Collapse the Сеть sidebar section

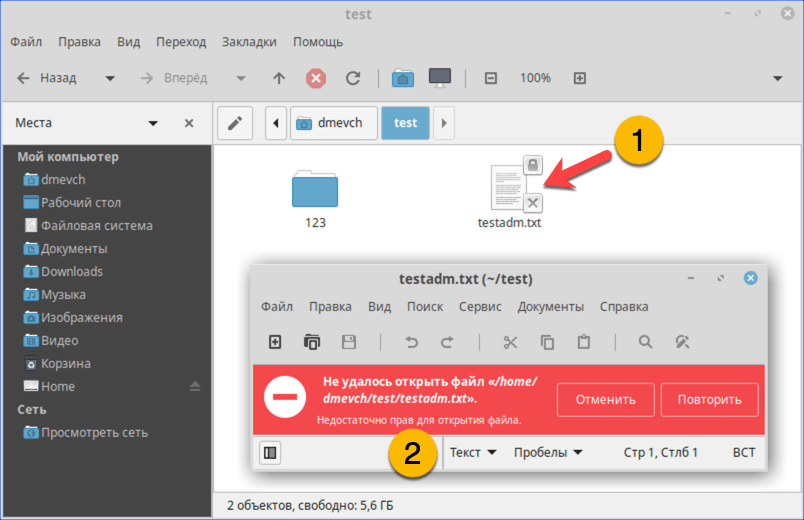point(31,410)
